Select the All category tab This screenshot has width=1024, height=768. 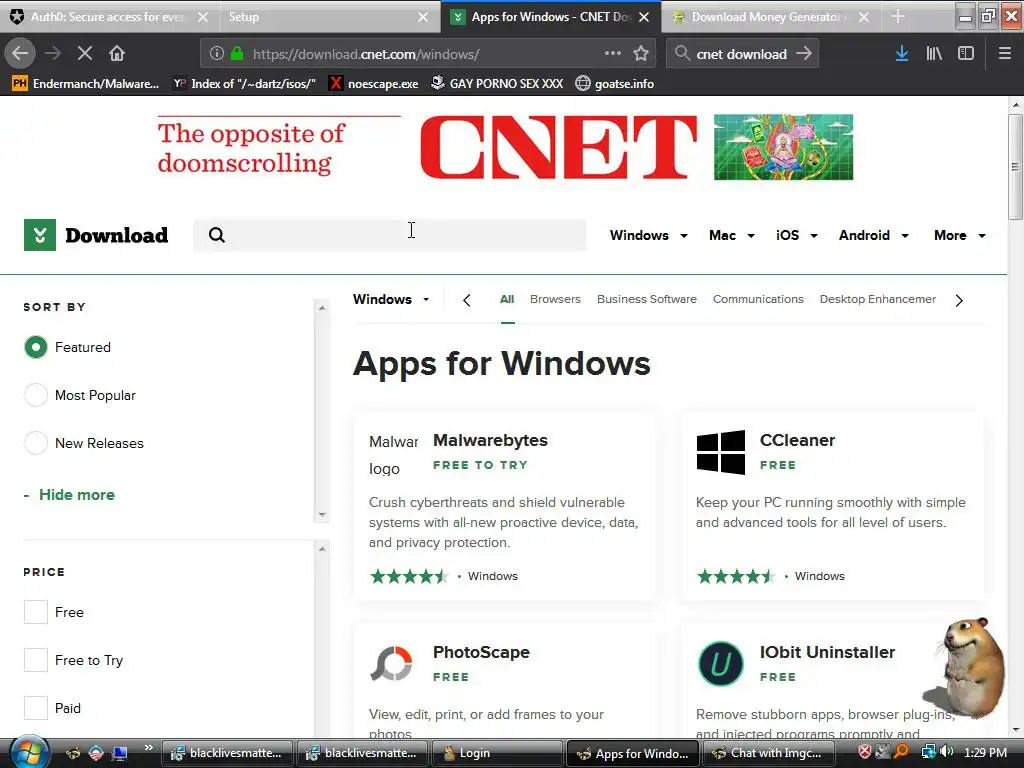pyautogui.click(x=507, y=299)
